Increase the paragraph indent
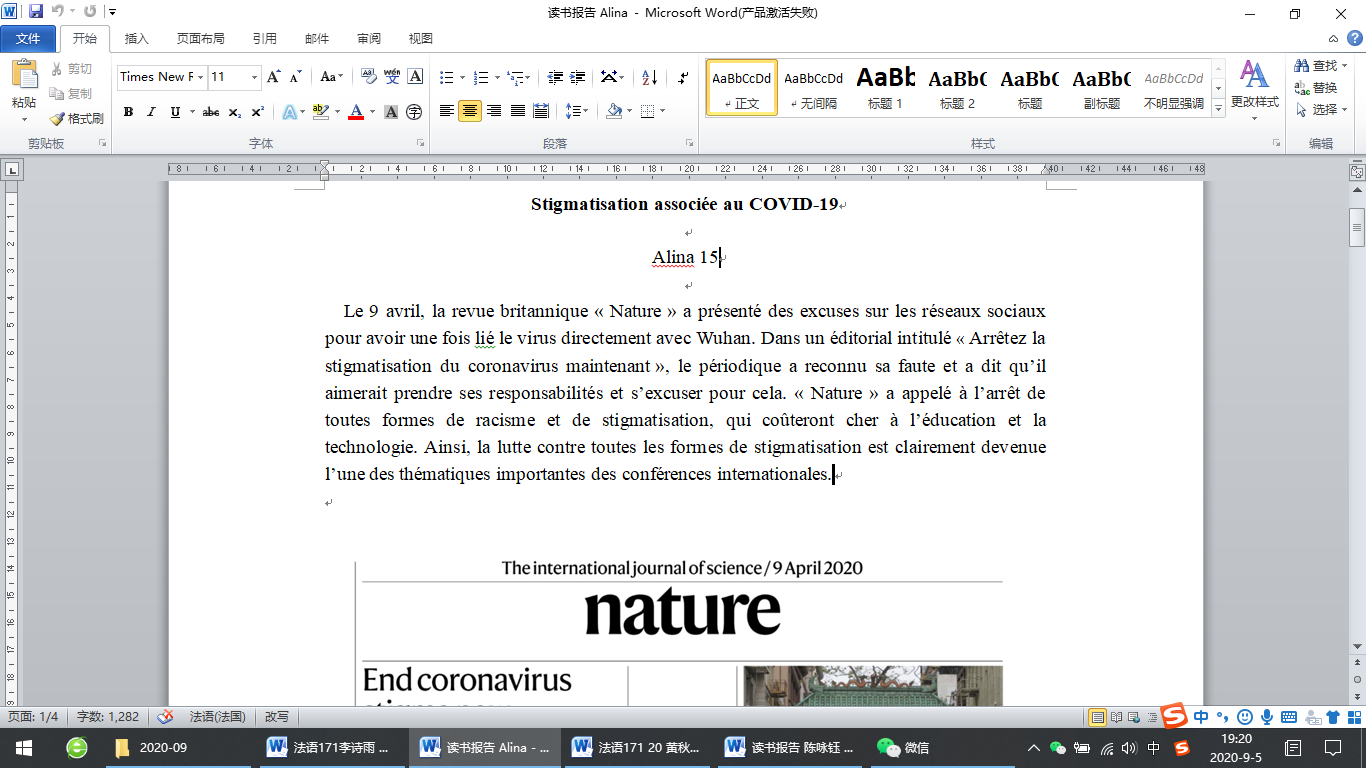This screenshot has width=1366, height=768. (x=578, y=77)
